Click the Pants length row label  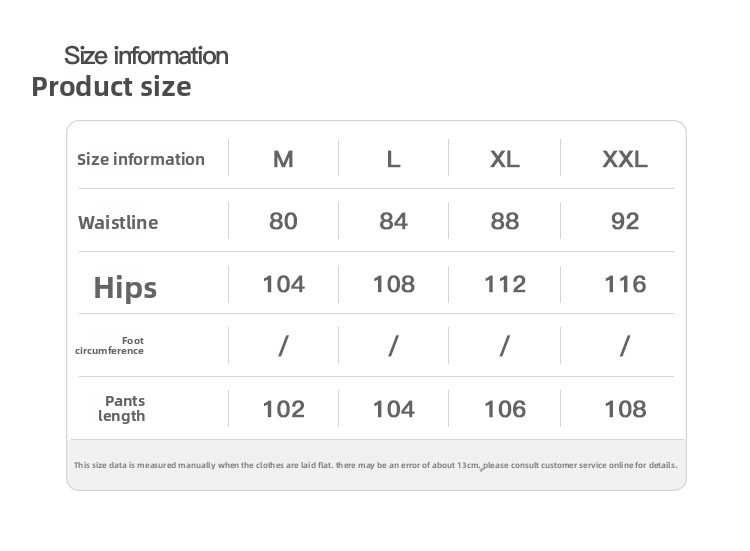click(123, 408)
